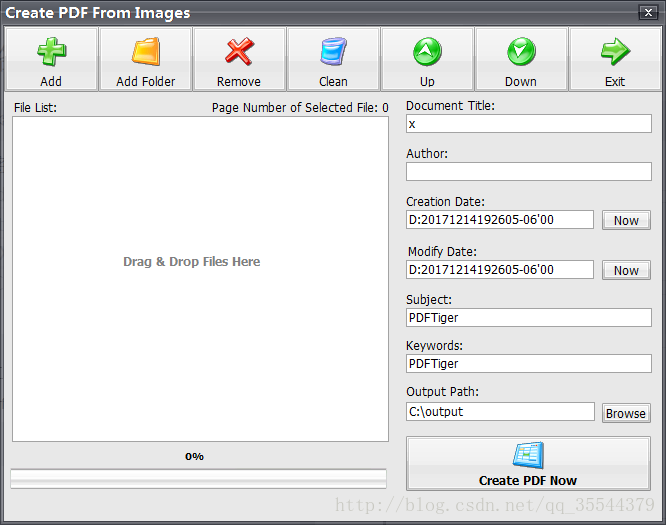Viewport: 666px width, 525px height.
Task: Click the Subject field containing PDFTiger
Action: (528, 317)
